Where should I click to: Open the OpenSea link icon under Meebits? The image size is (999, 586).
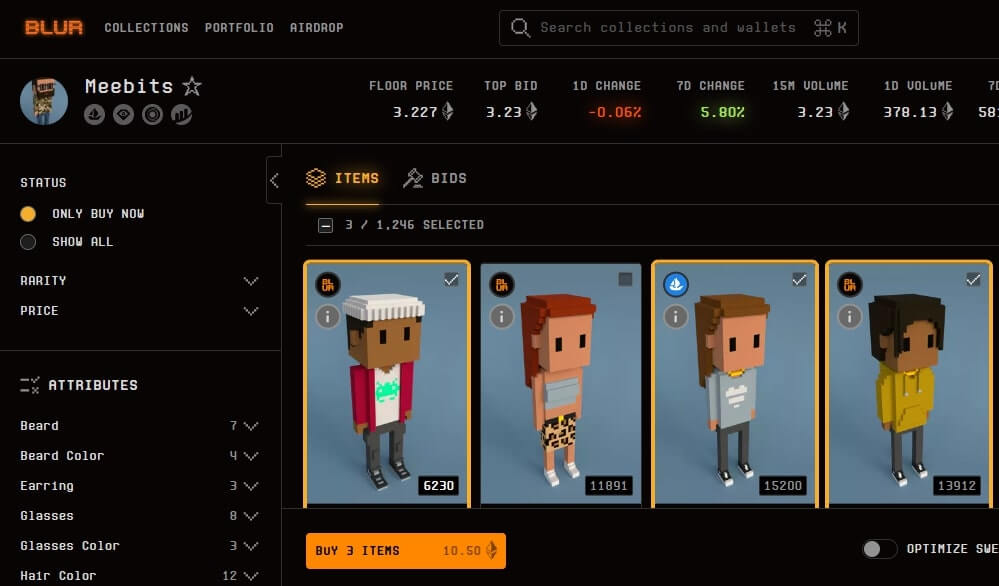(x=94, y=115)
